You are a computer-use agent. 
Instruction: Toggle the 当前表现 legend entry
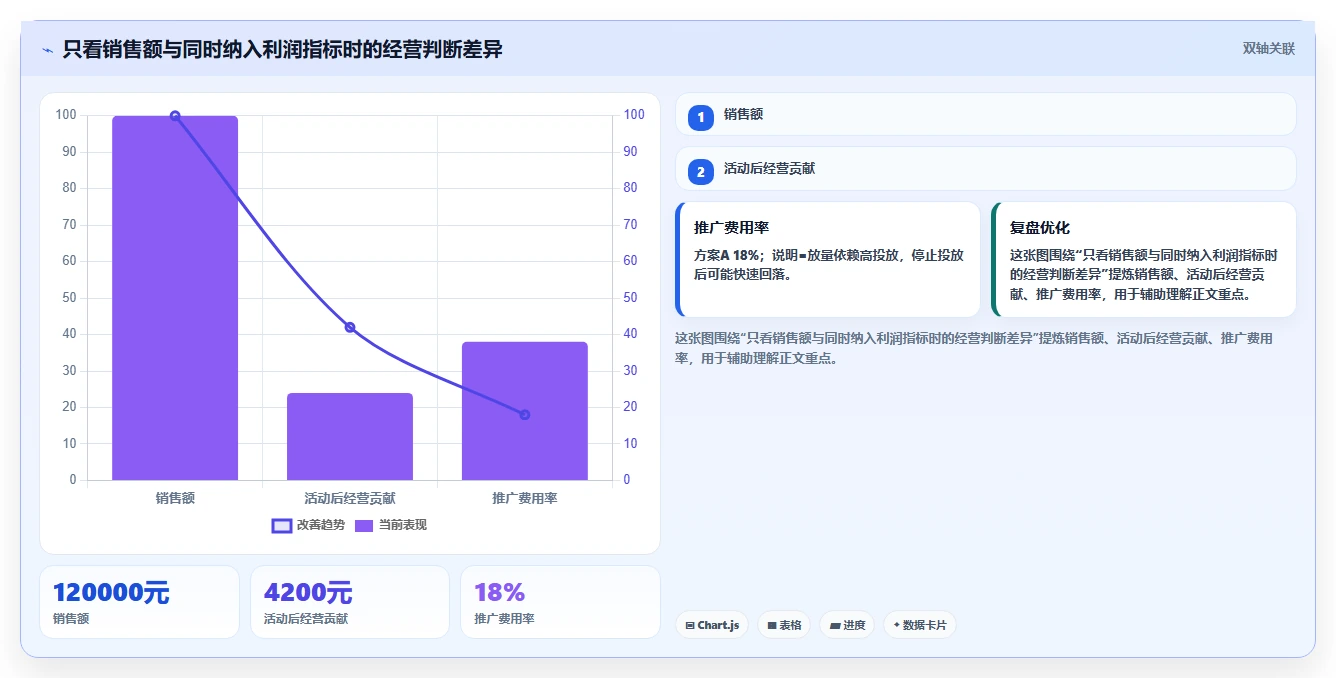click(x=391, y=525)
